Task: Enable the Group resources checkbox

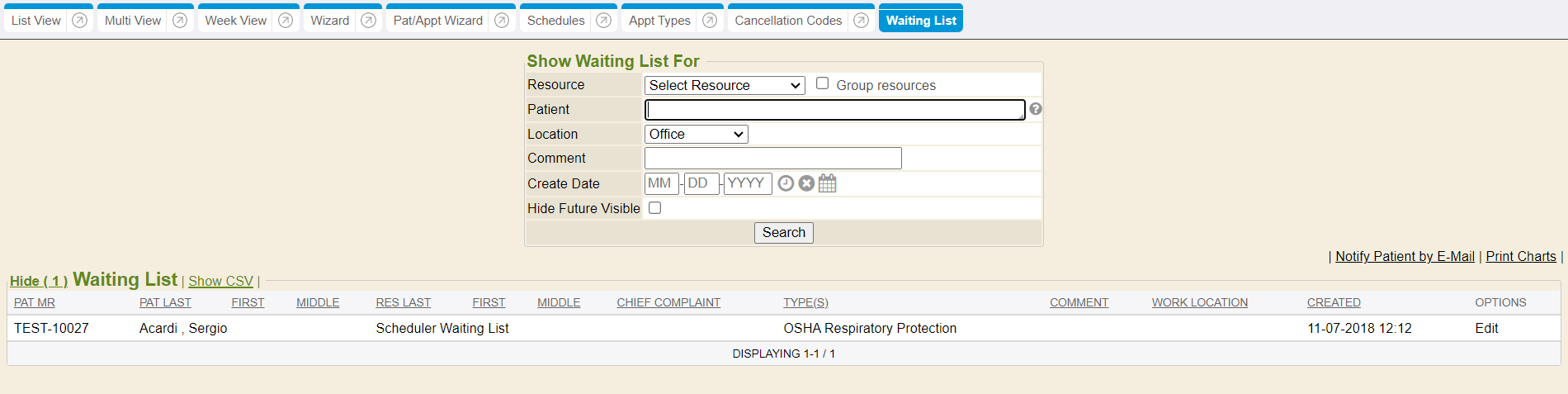Action: point(822,83)
